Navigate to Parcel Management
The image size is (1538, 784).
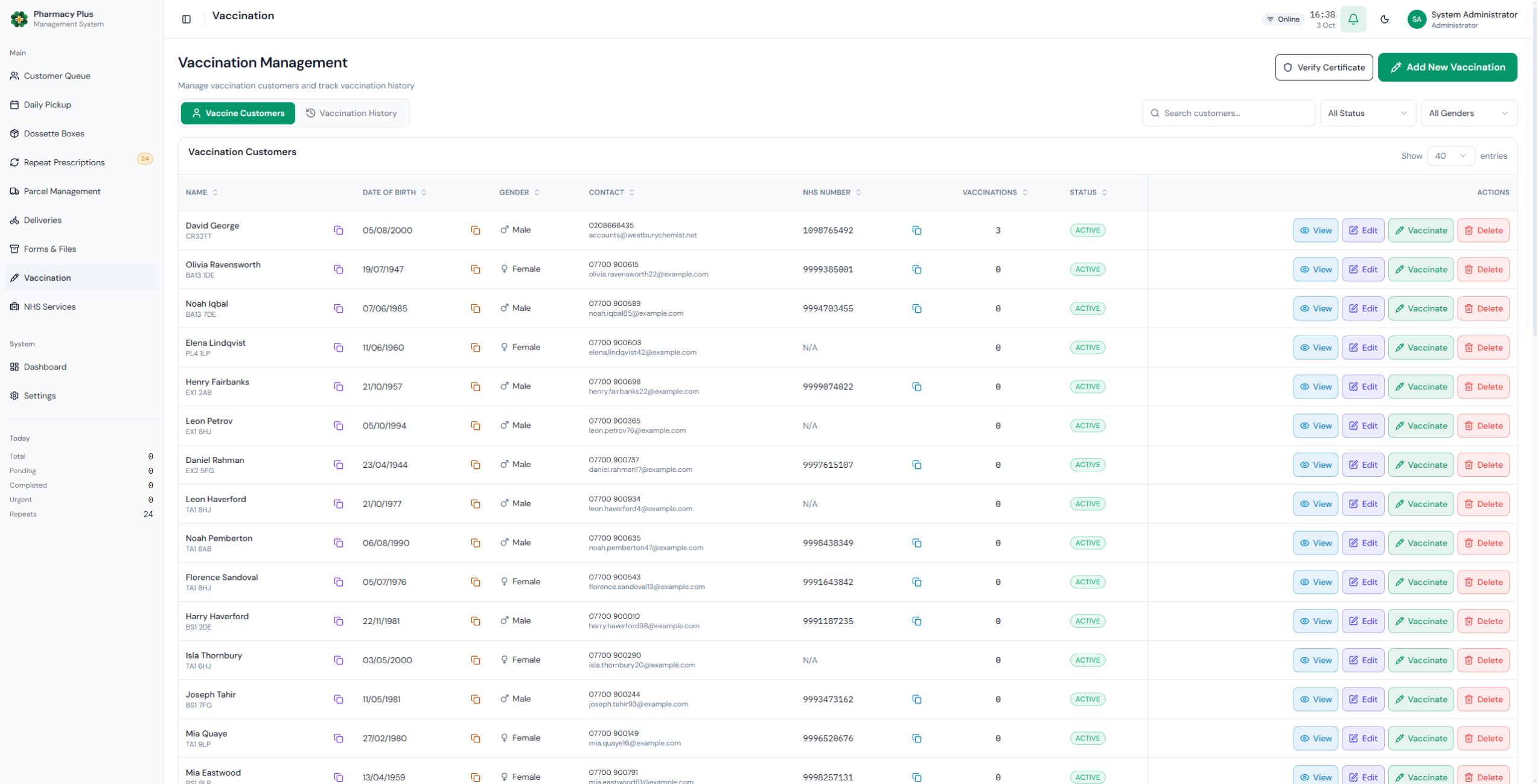pos(81,191)
